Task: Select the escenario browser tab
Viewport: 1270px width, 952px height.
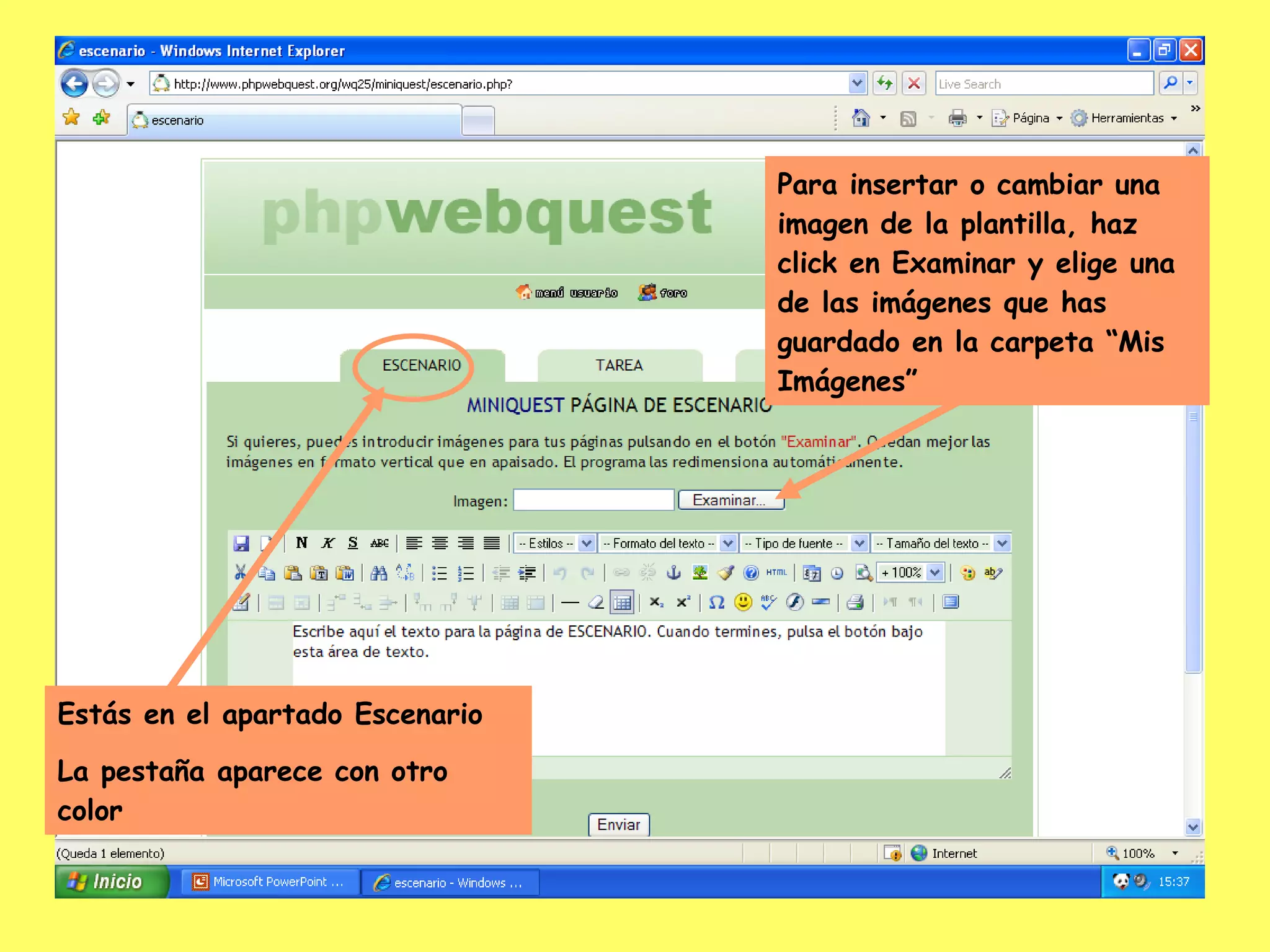Action: pyautogui.click(x=295, y=120)
